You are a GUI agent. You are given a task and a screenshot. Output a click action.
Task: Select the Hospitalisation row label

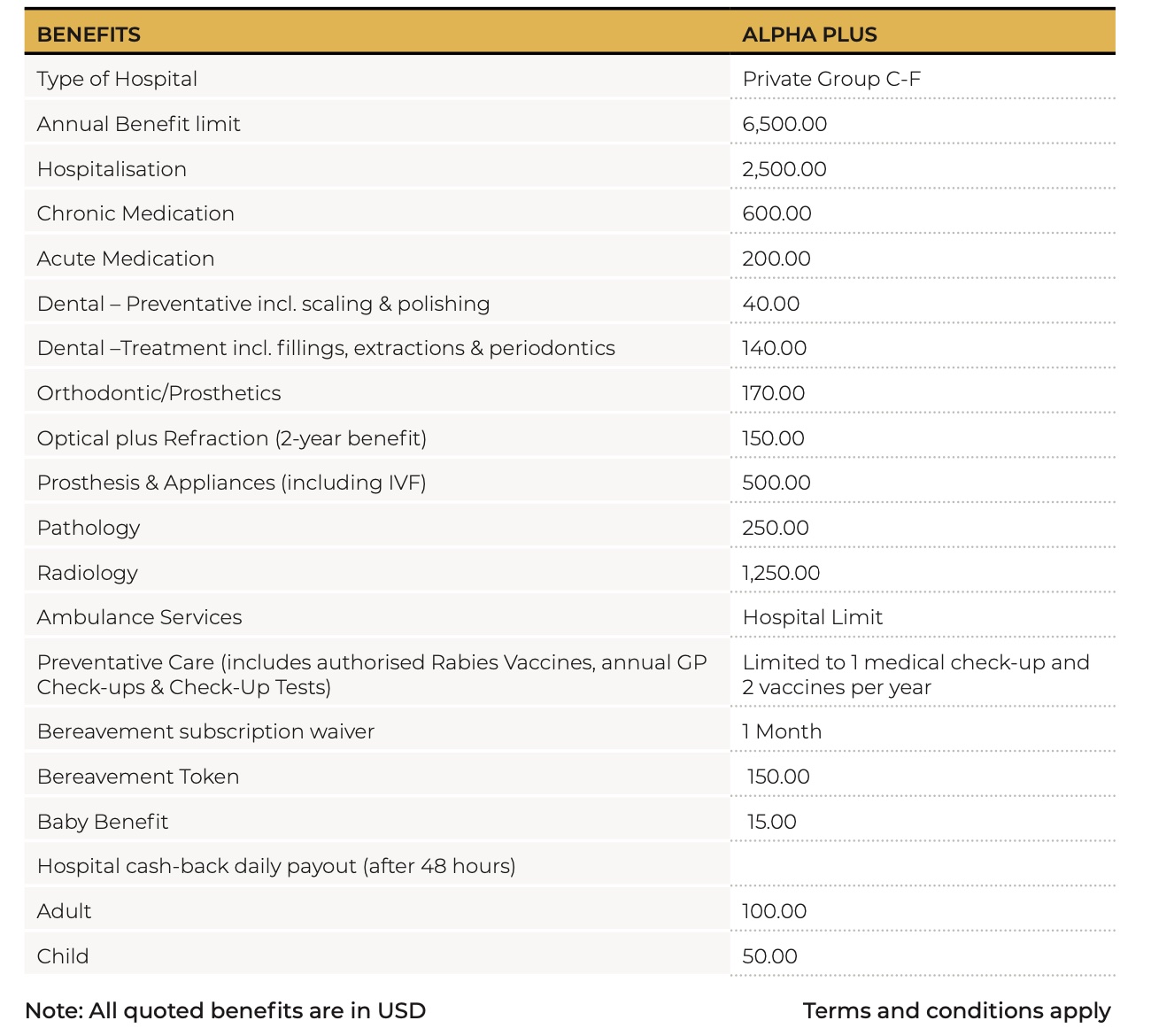[112, 169]
